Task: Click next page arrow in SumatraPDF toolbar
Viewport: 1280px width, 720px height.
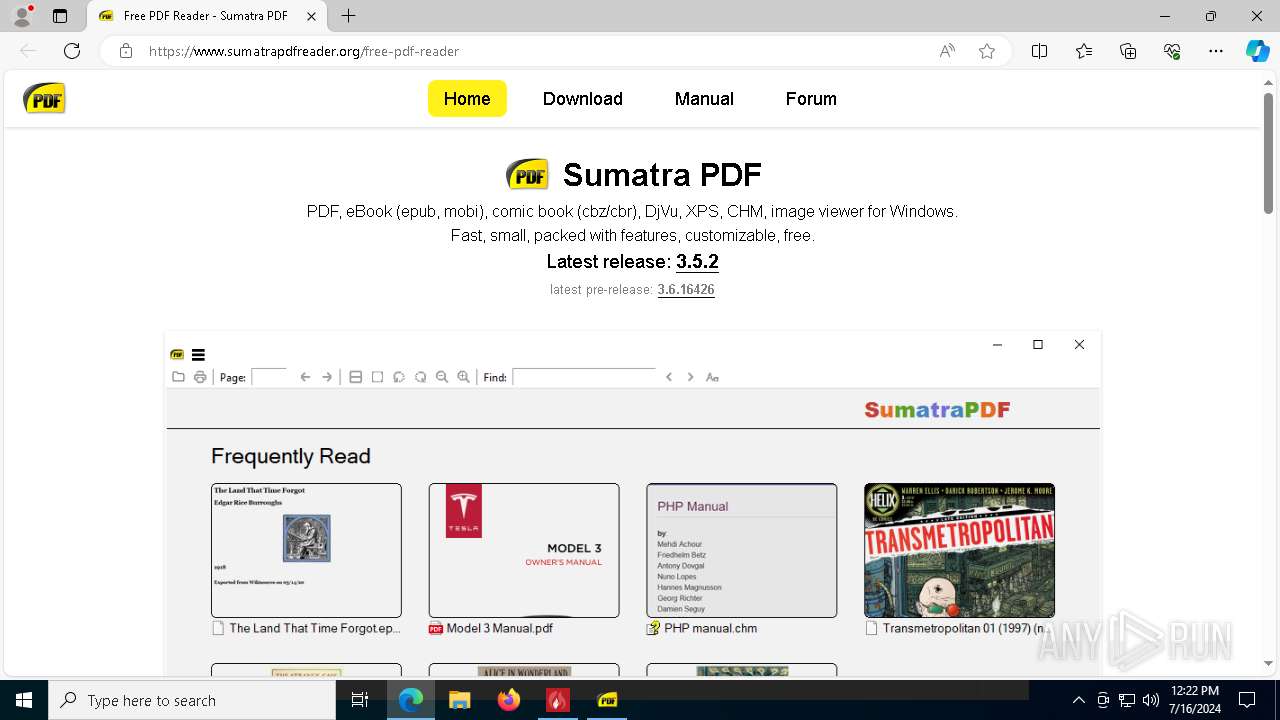Action: tap(327, 377)
